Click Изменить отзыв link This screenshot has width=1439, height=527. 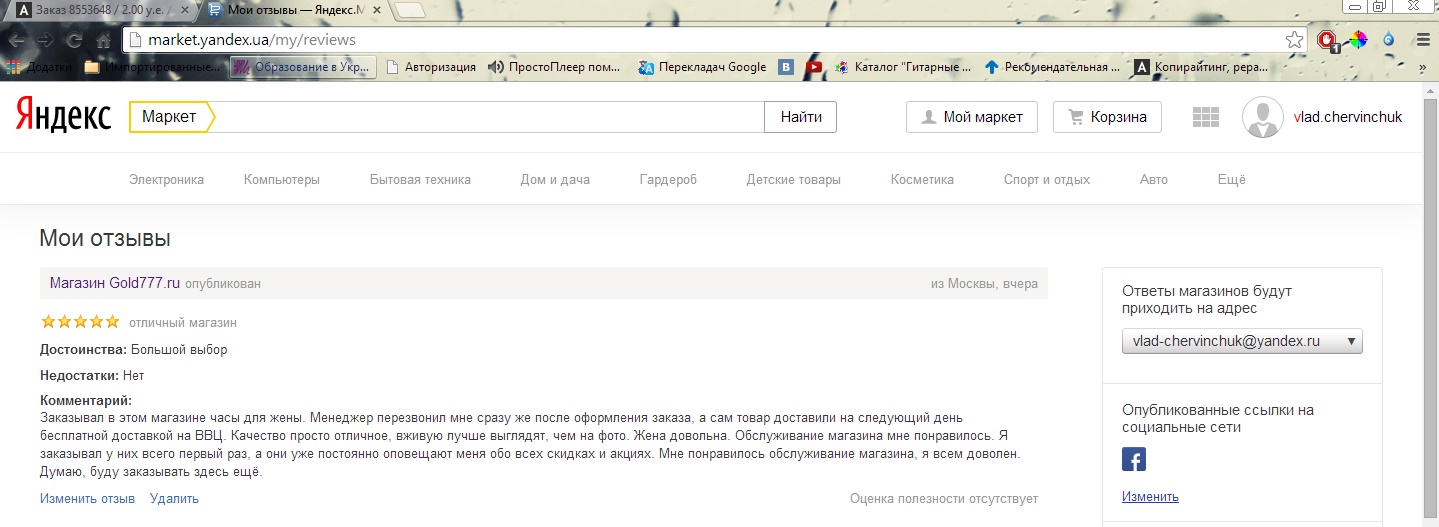coord(87,498)
